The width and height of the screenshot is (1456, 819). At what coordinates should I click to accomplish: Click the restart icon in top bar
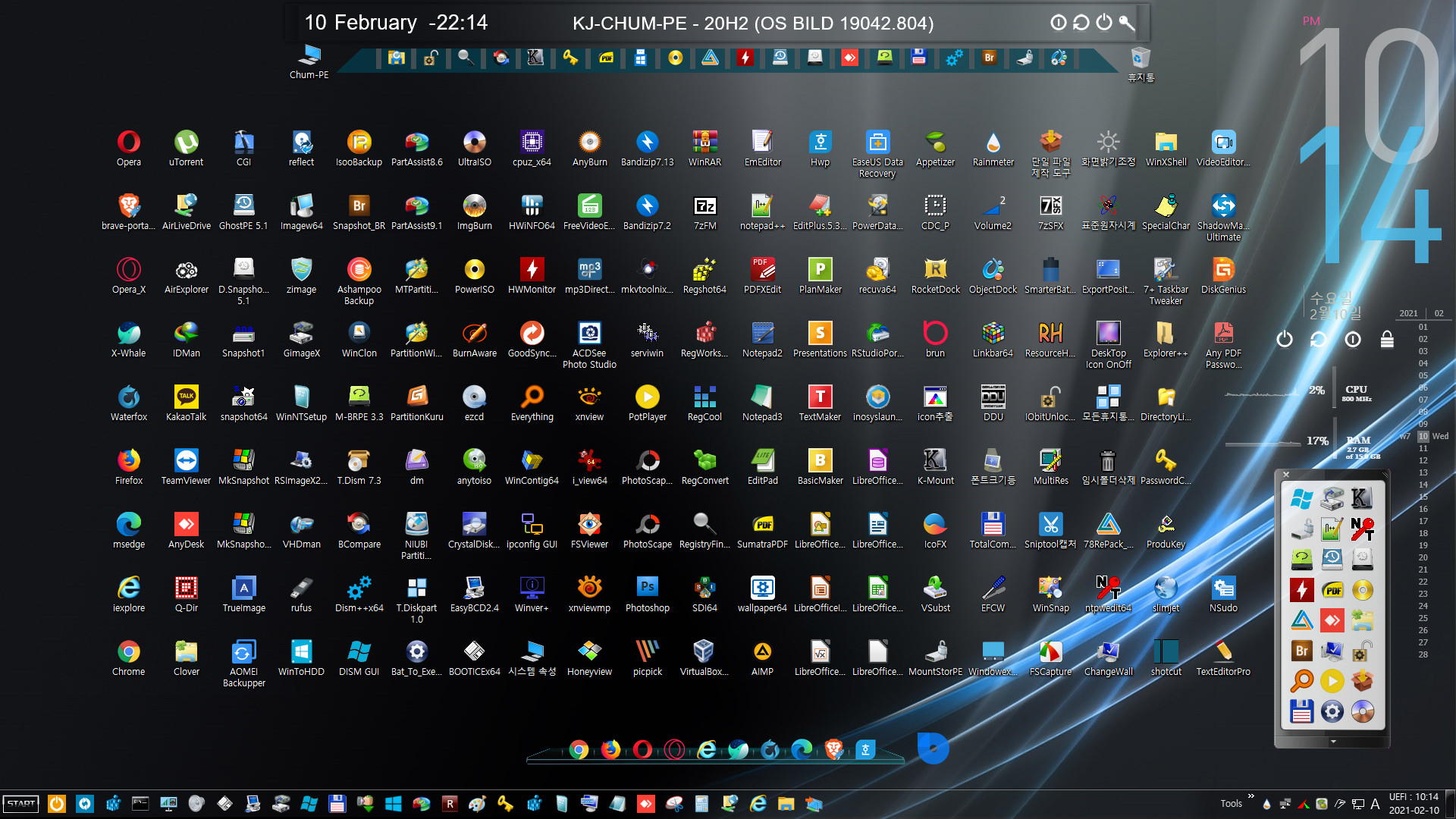click(x=1081, y=23)
